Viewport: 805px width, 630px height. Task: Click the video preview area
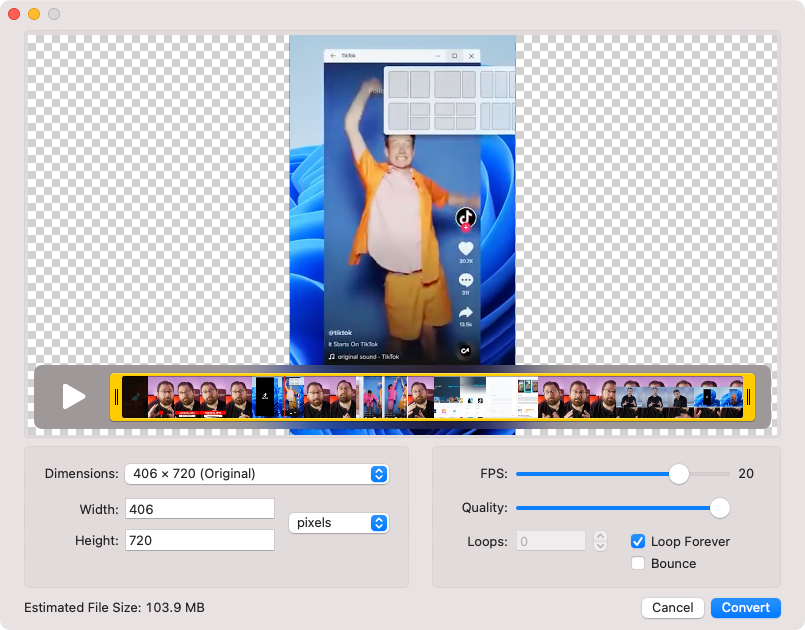(x=402, y=200)
